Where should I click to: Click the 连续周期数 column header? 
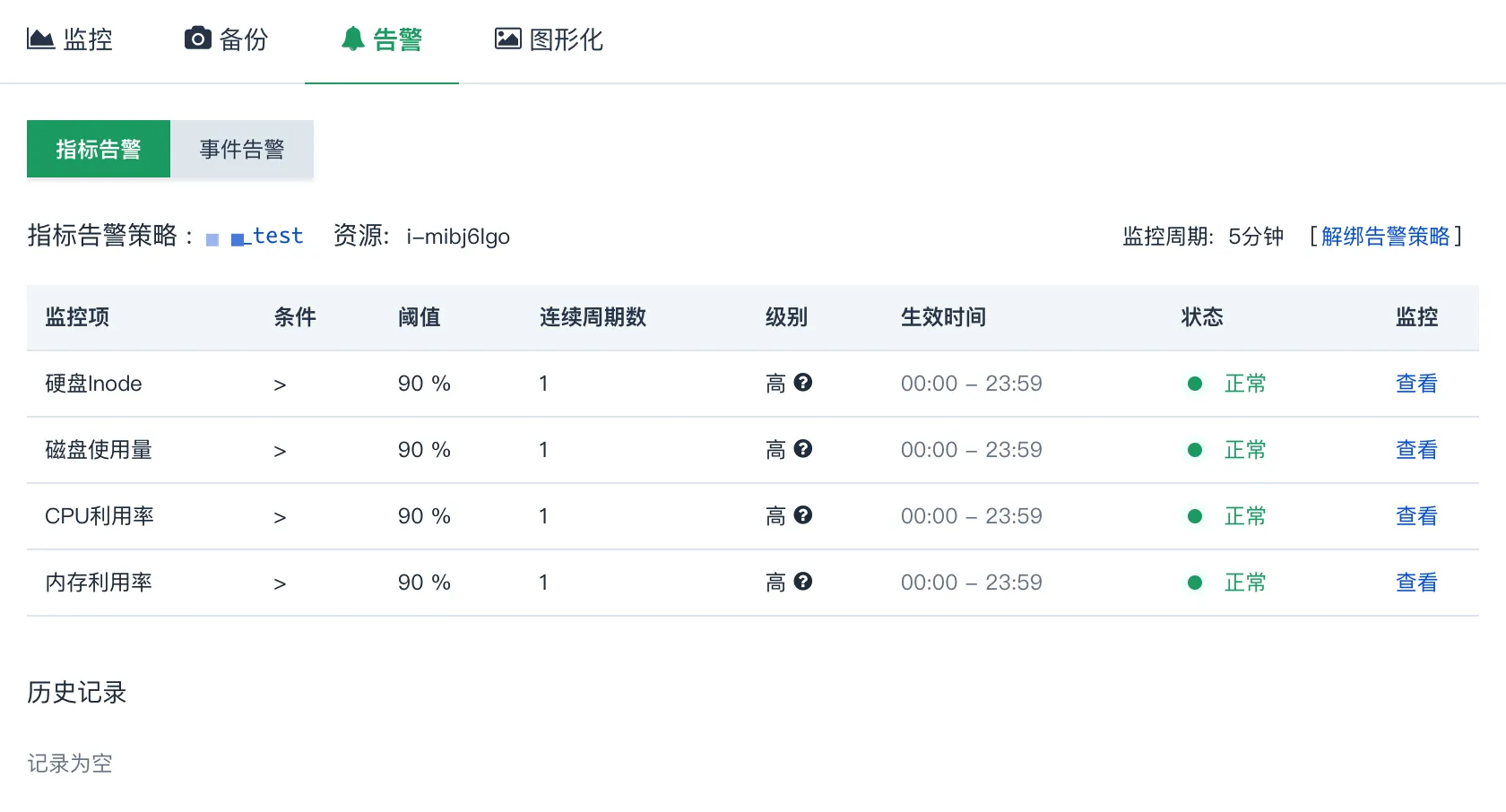tap(593, 317)
